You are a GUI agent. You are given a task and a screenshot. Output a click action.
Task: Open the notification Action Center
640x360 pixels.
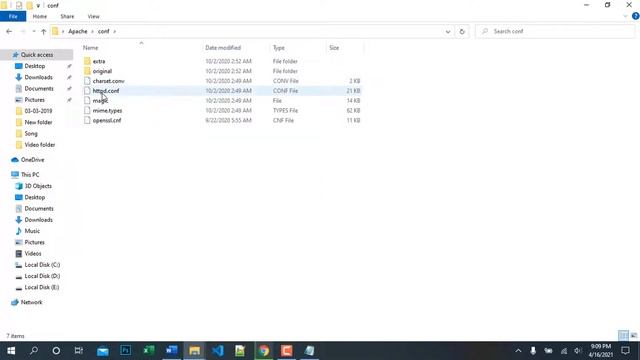point(625,351)
